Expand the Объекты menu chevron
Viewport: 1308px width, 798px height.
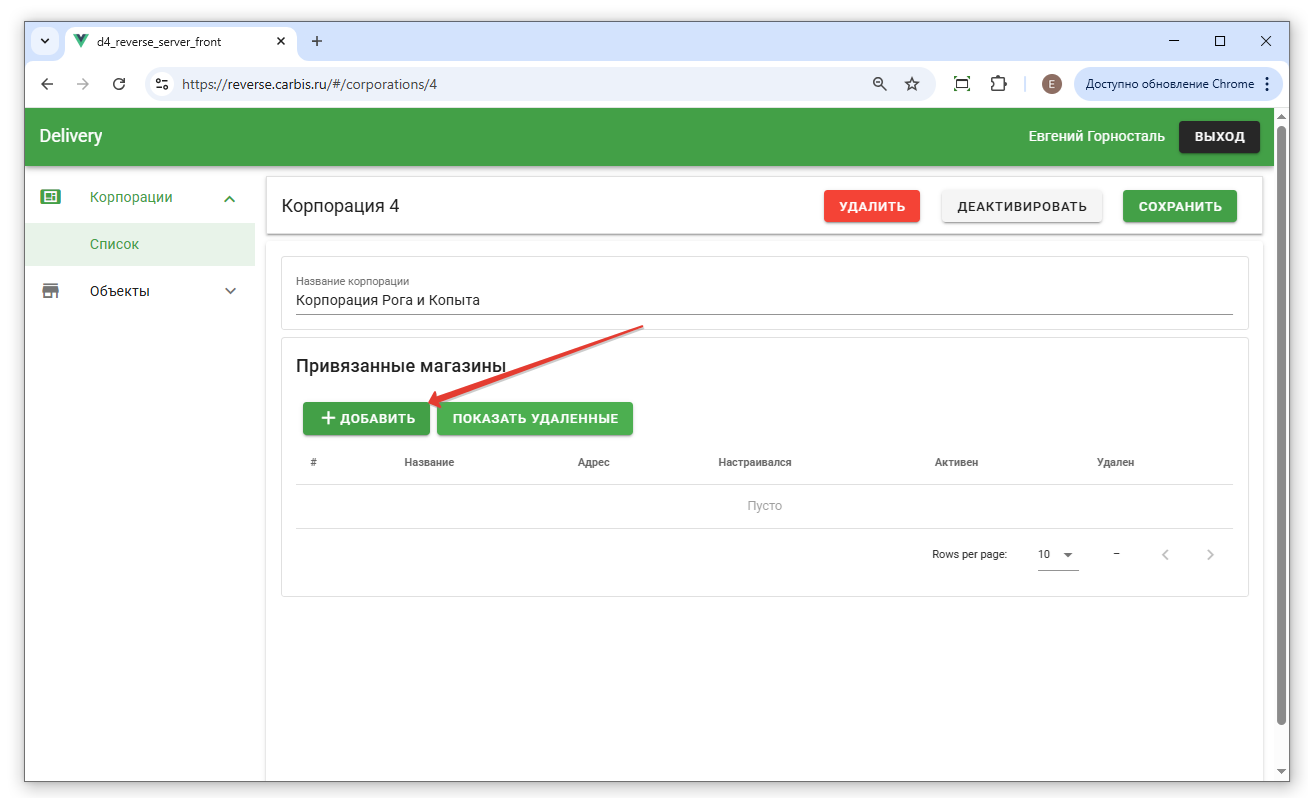(x=230, y=291)
